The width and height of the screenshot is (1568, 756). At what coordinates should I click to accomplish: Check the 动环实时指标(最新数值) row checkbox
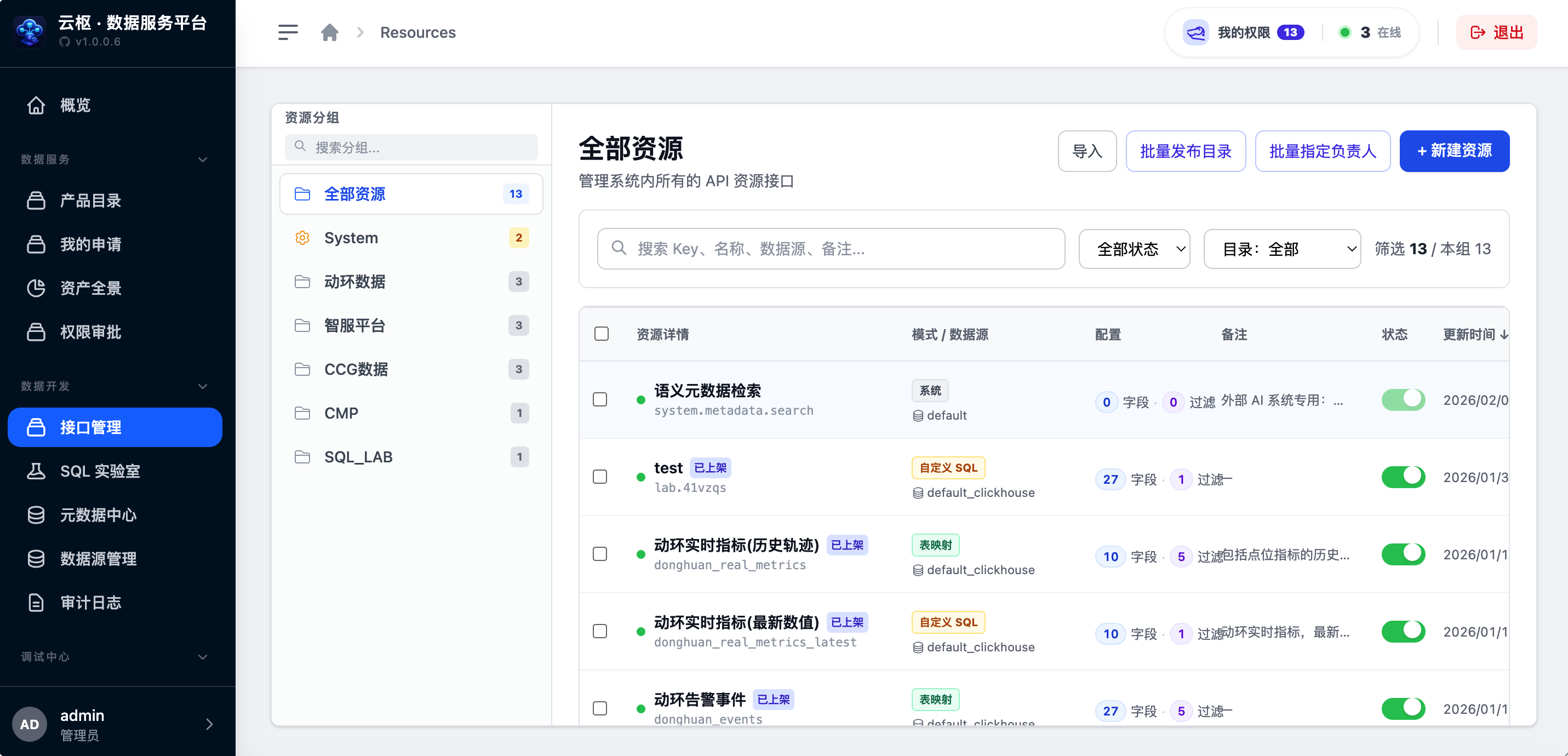pos(600,632)
